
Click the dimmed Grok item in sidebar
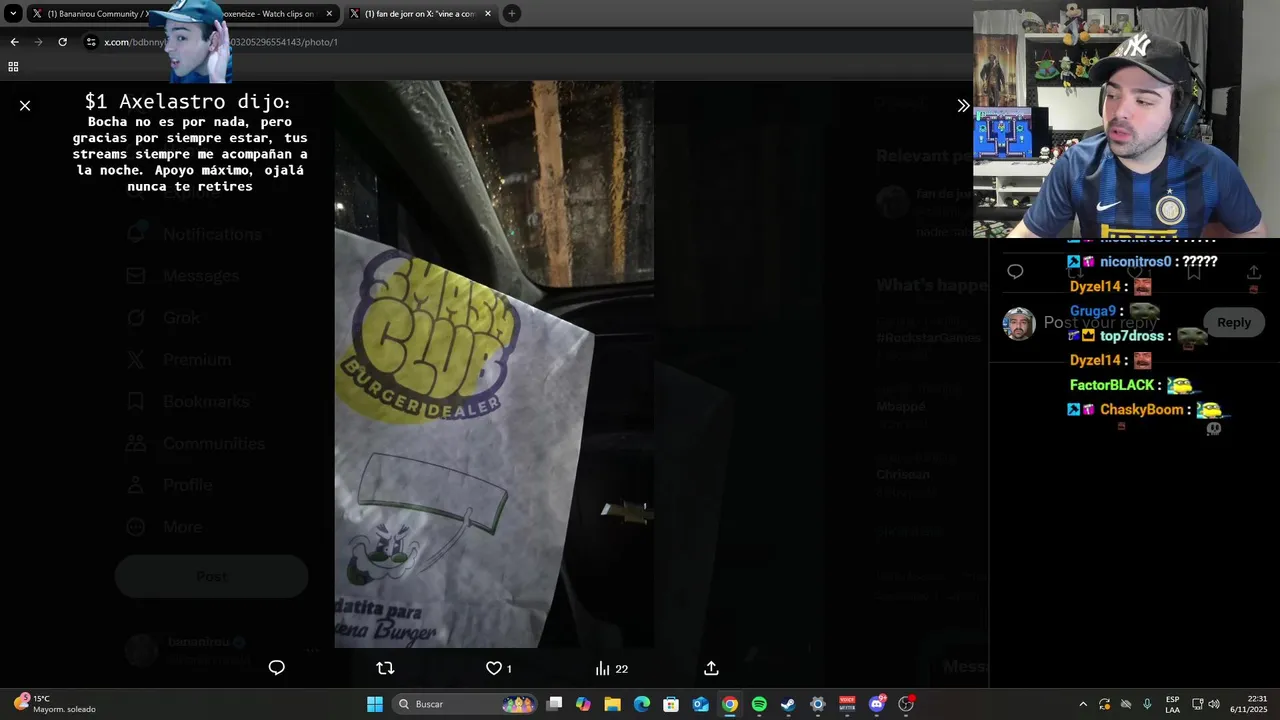[163, 317]
